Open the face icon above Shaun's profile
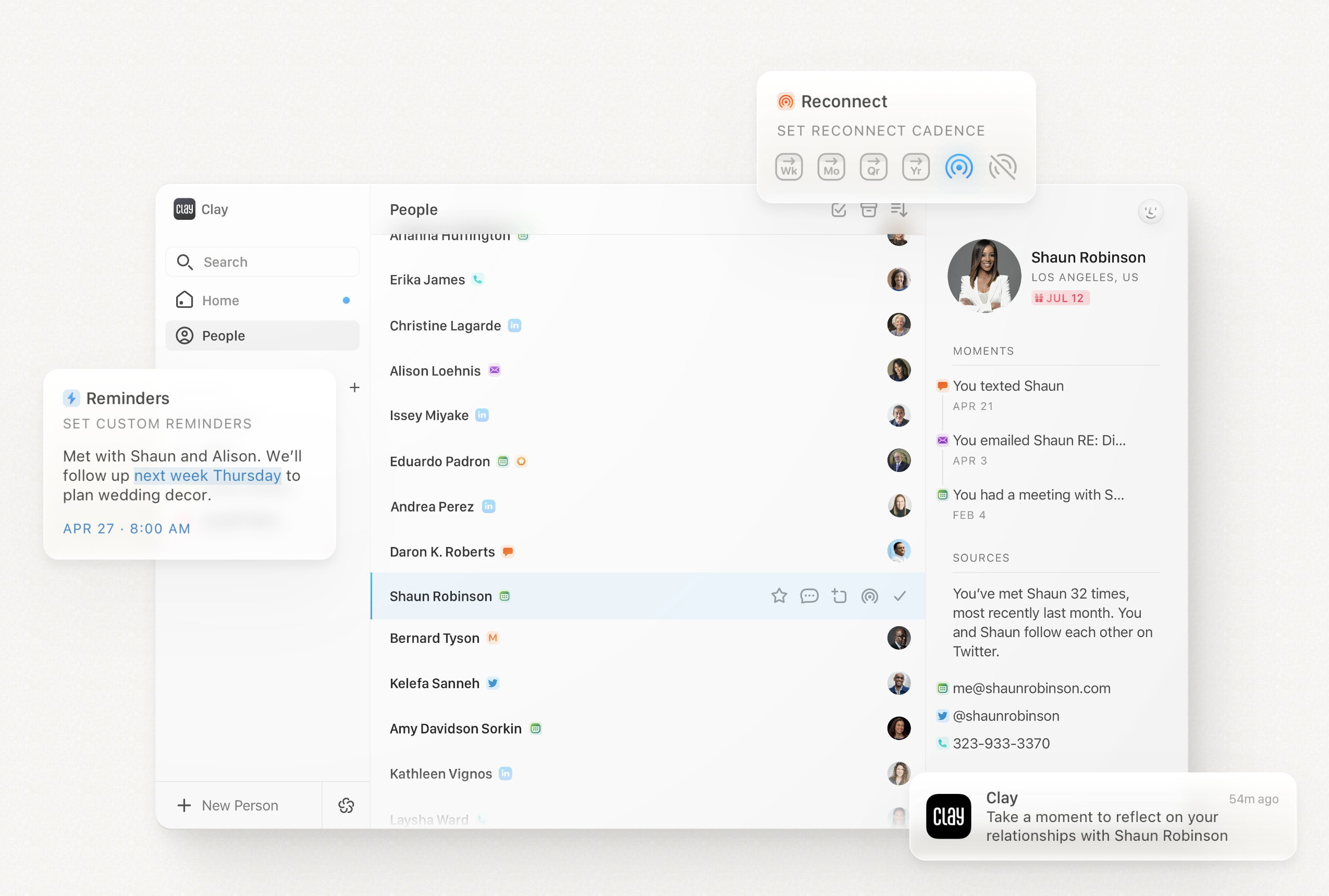Viewport: 1329px width, 896px height. pos(1151,211)
